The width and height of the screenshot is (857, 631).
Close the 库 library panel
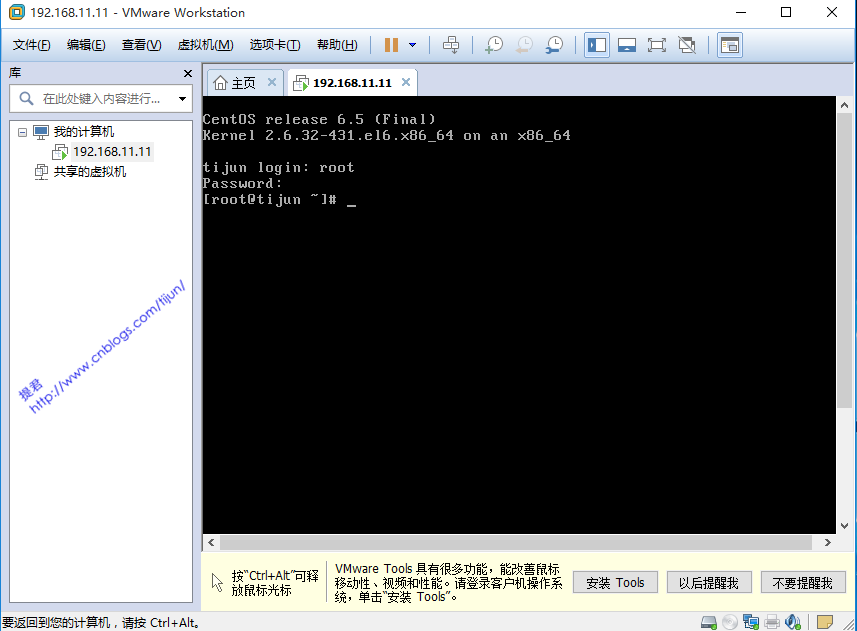[187, 73]
